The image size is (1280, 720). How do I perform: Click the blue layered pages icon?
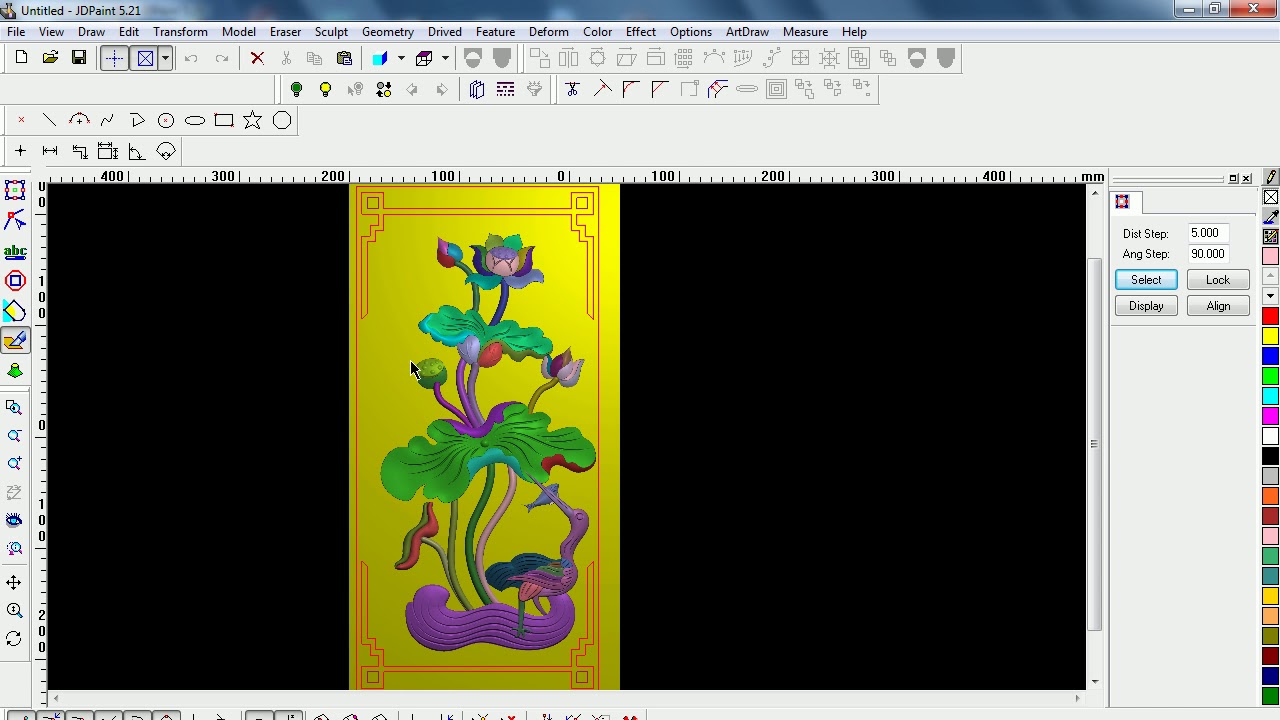[x=477, y=90]
